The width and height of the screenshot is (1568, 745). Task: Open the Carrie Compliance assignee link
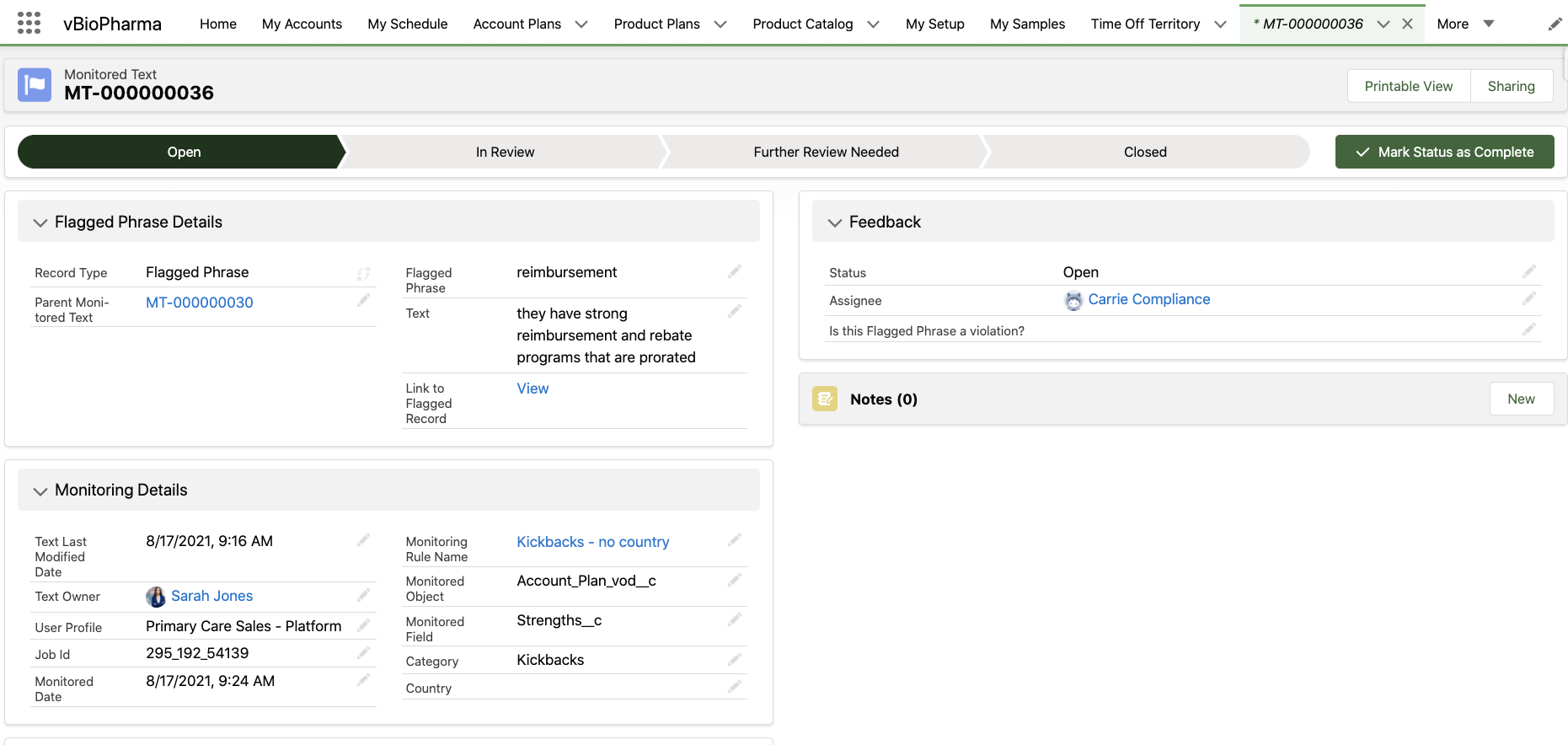(1148, 299)
